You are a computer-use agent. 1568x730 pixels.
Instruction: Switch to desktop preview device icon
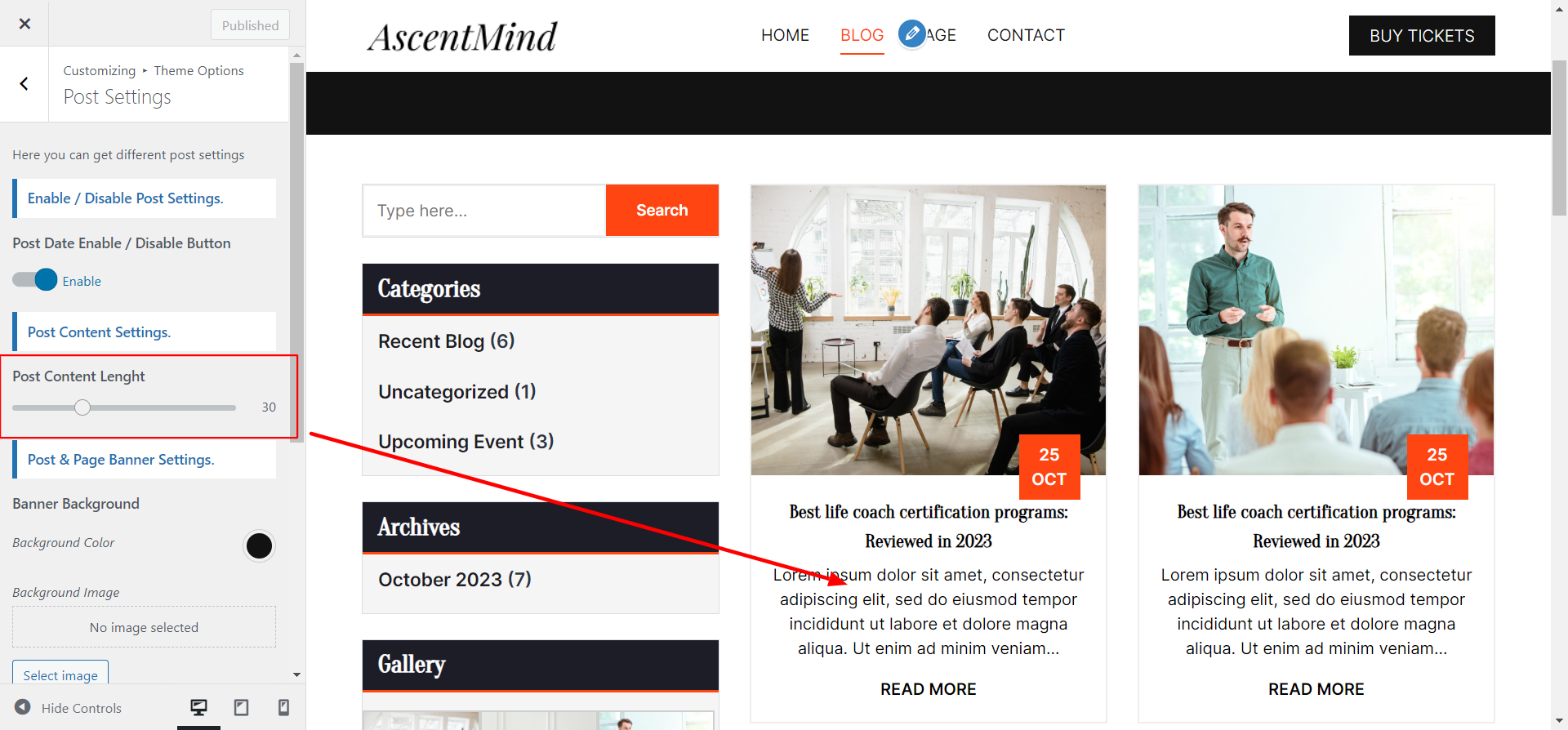(198, 707)
